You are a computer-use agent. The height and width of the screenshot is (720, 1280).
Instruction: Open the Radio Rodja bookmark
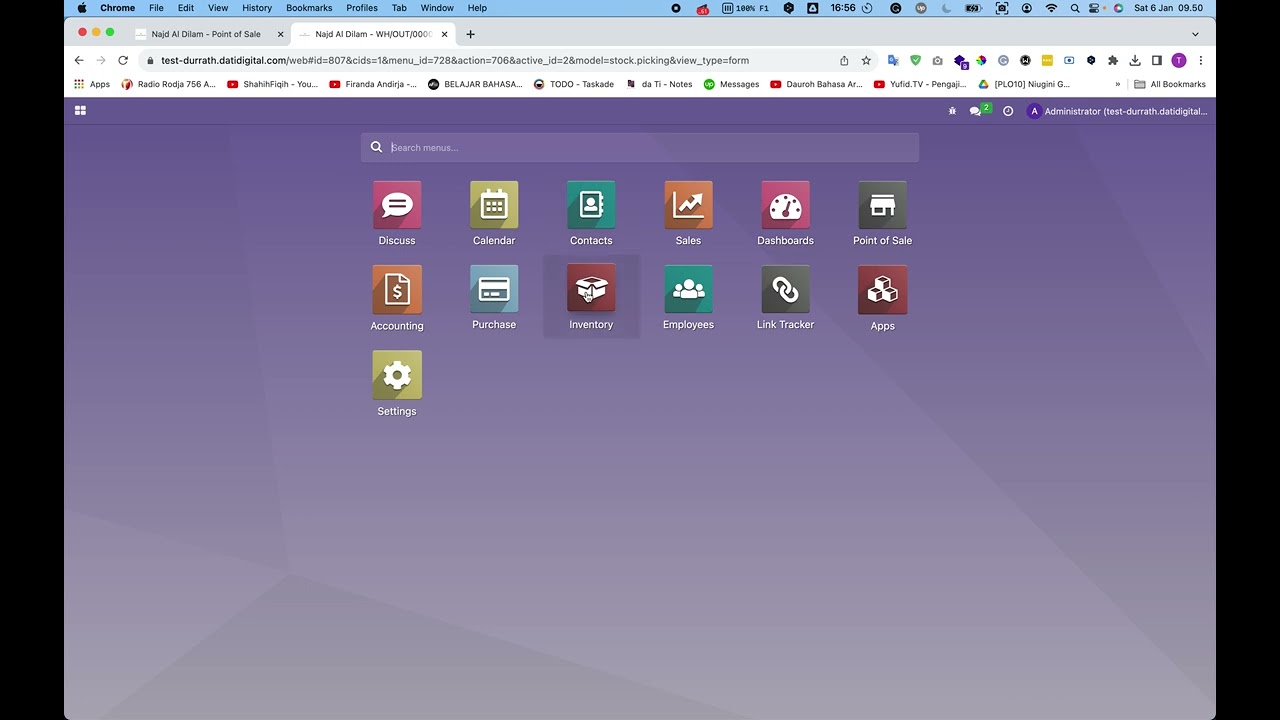coord(168,84)
